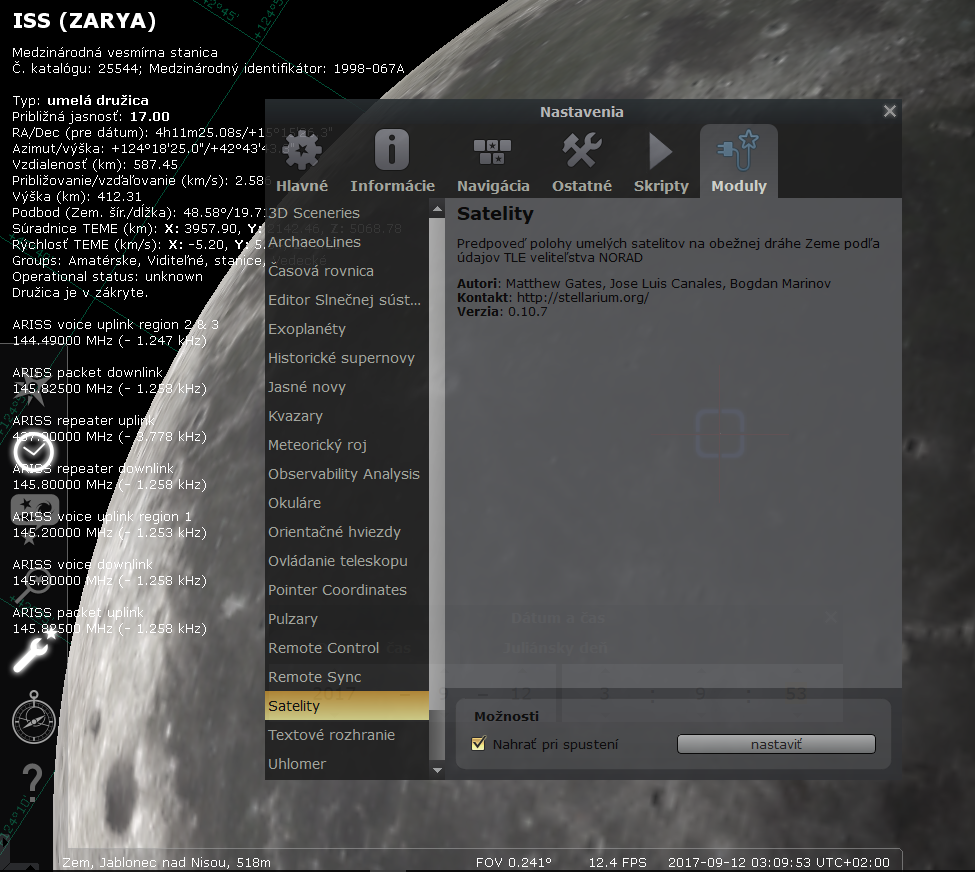This screenshot has height=872, width=975.
Task: Open the Informácie tab
Action: coord(392,162)
